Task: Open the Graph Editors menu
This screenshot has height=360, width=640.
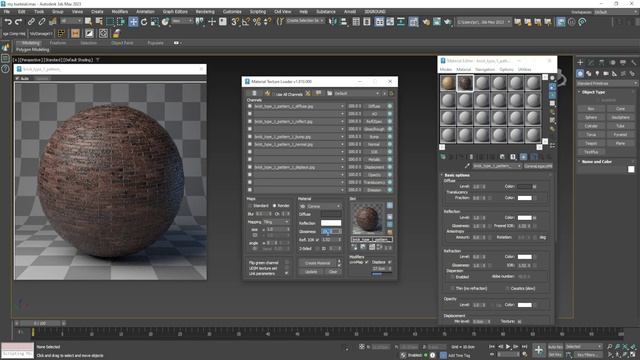Action: [x=175, y=11]
